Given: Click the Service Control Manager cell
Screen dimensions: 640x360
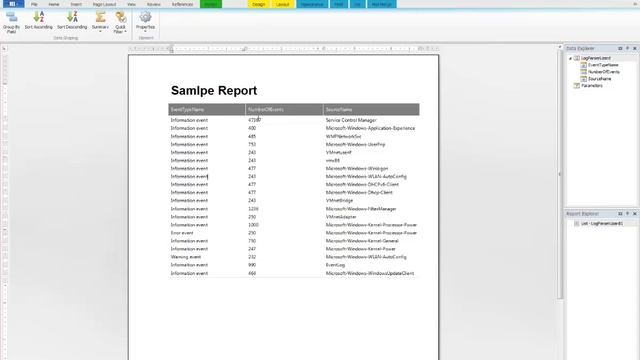Looking at the screenshot, I should (x=351, y=120).
